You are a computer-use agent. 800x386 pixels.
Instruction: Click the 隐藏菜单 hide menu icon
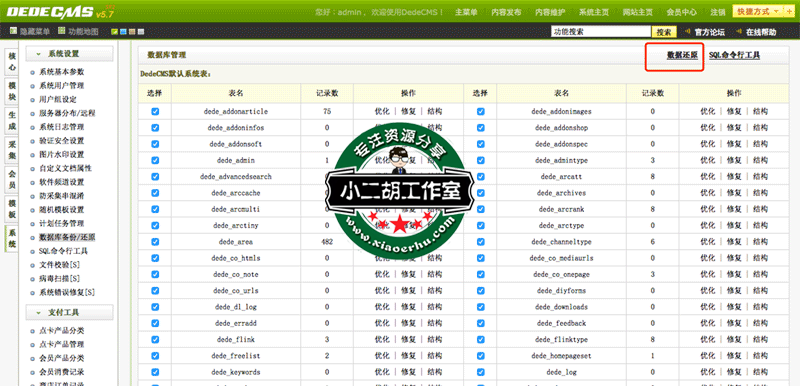[14, 31]
